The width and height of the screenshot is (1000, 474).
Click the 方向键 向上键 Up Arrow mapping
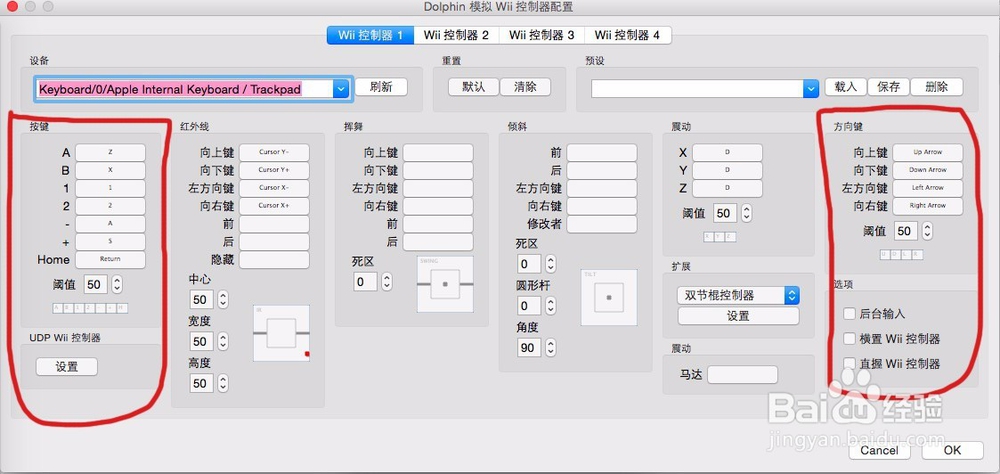pos(927,152)
